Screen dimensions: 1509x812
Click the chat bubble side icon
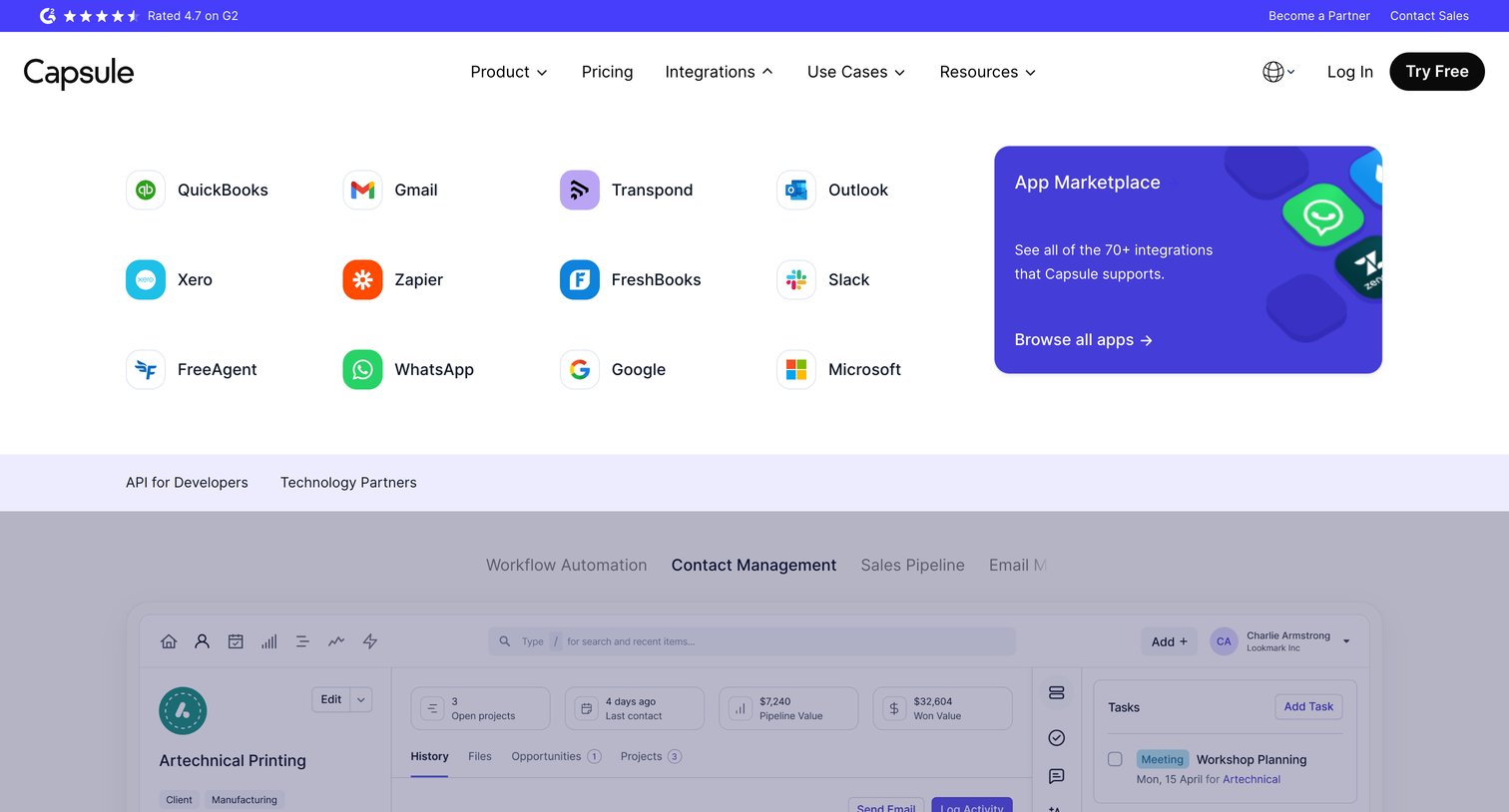tap(1057, 776)
